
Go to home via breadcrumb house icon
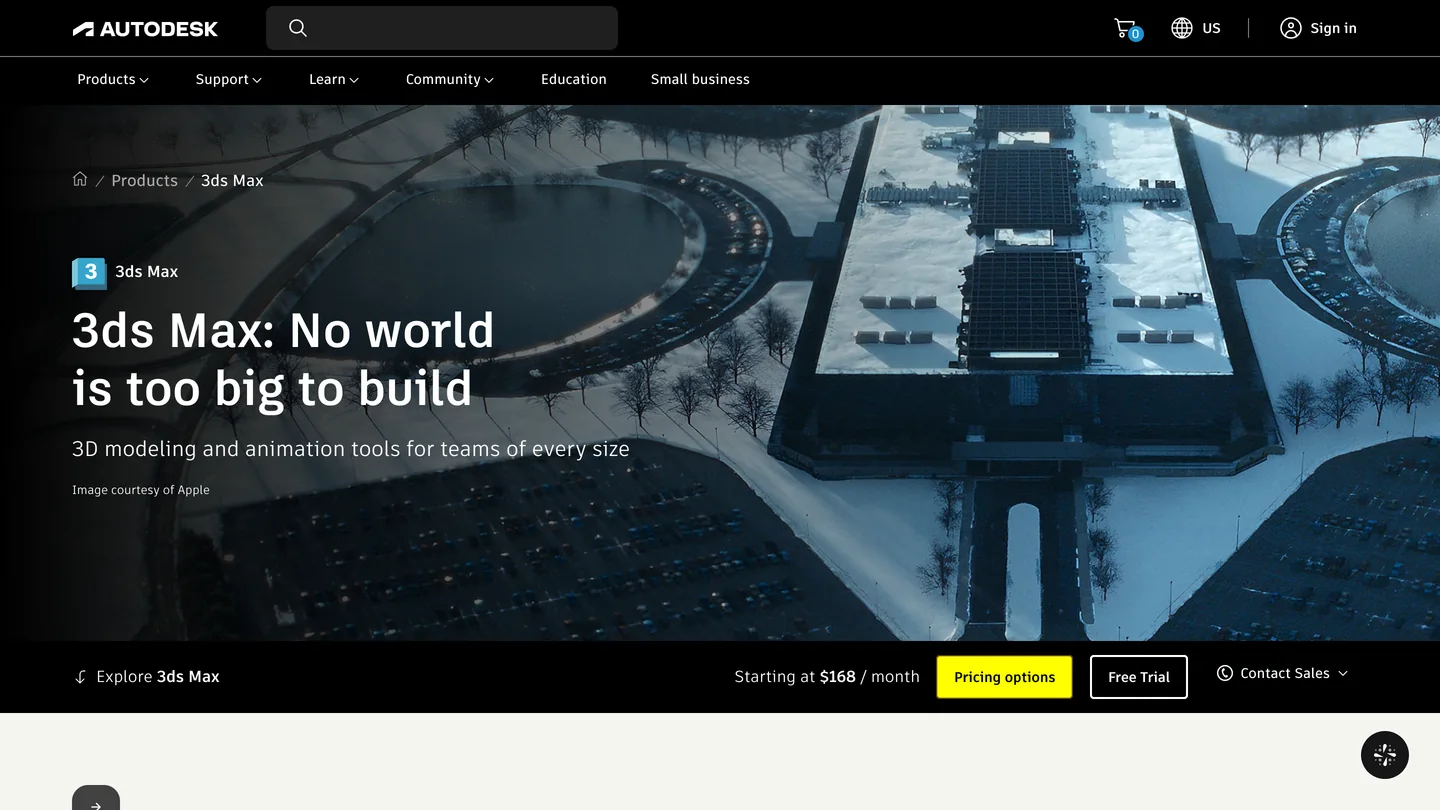coord(80,179)
